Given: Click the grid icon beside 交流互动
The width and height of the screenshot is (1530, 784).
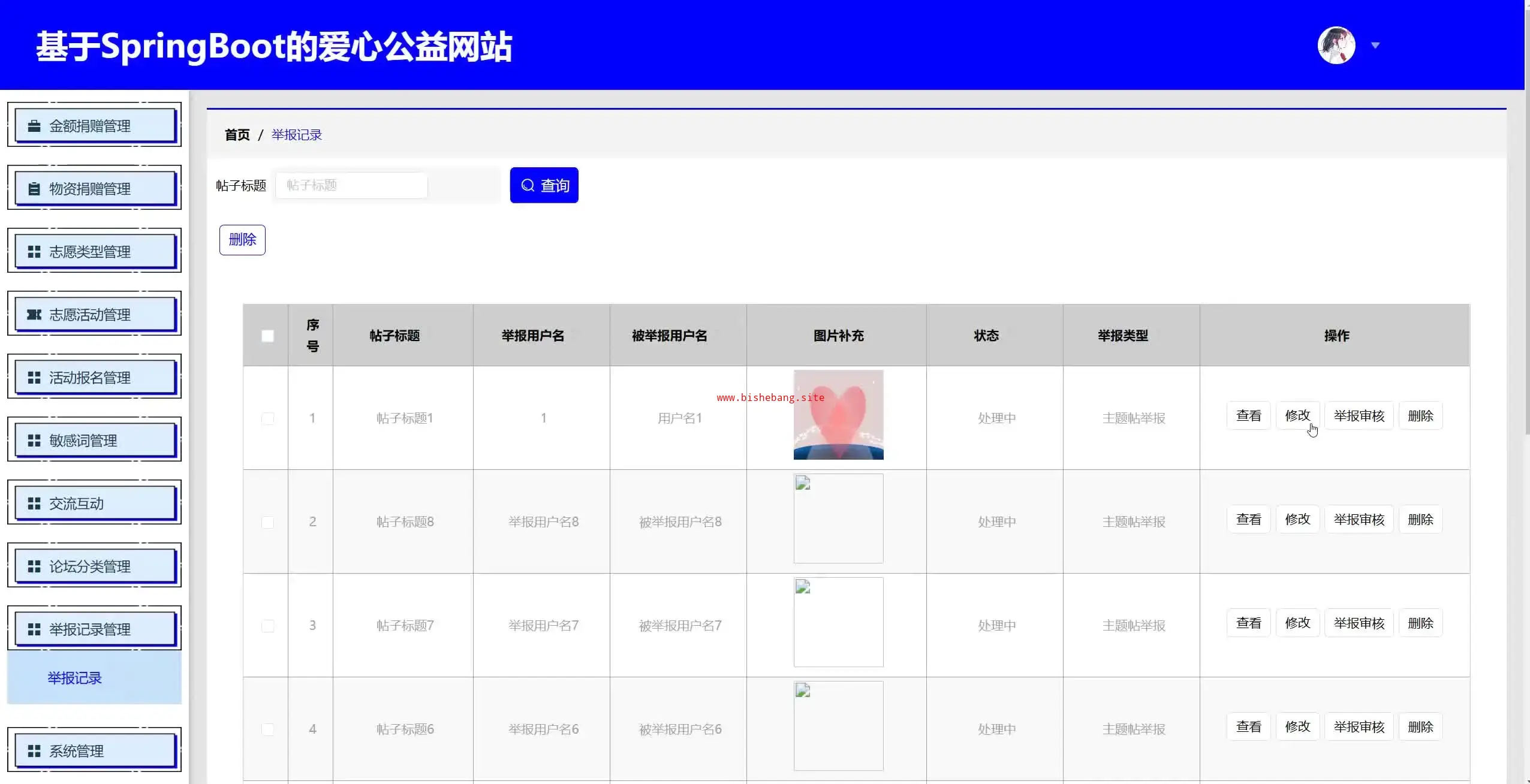Looking at the screenshot, I should 34,503.
